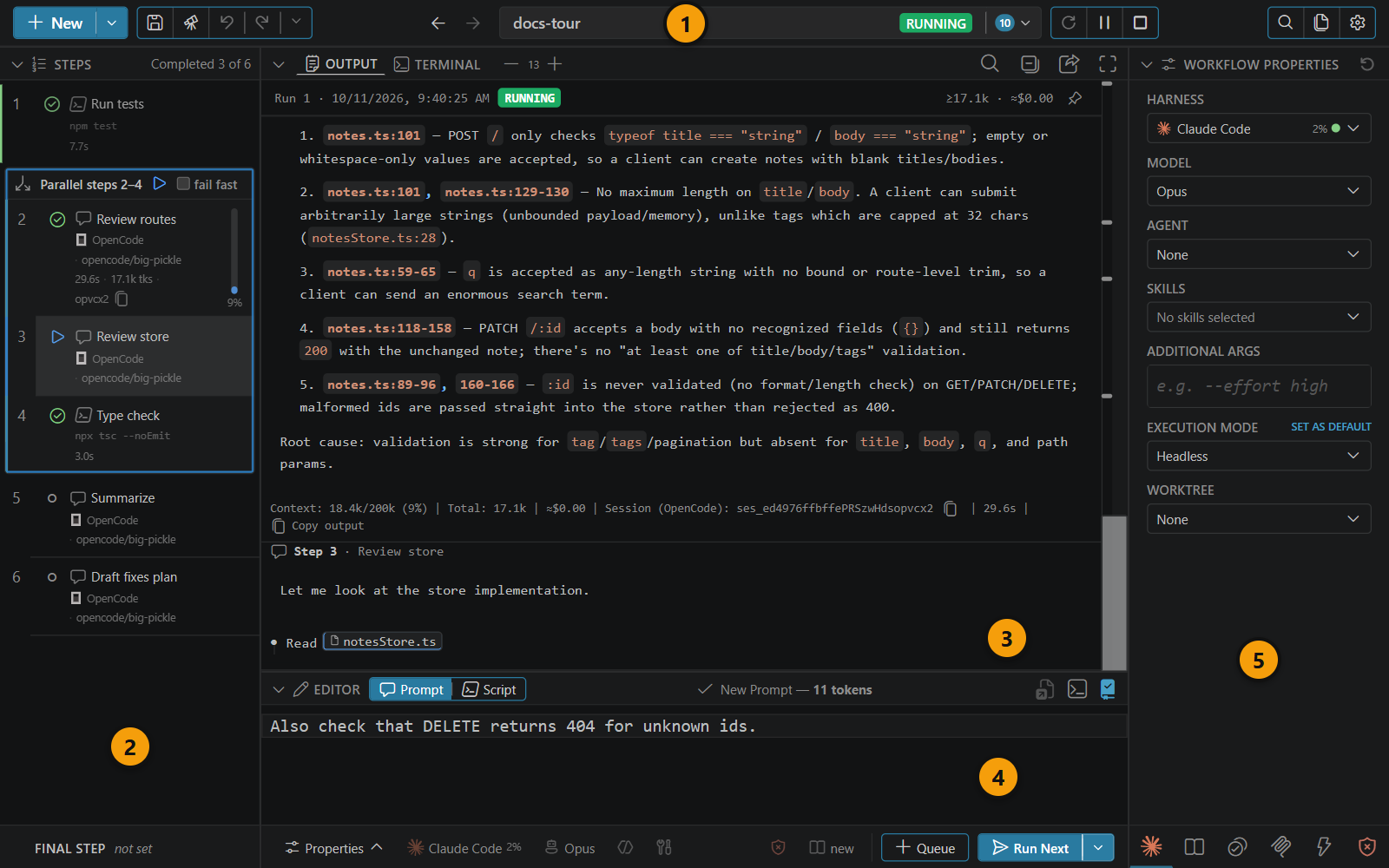Search within output panel
This screenshot has width=1389, height=868.
tap(990, 64)
